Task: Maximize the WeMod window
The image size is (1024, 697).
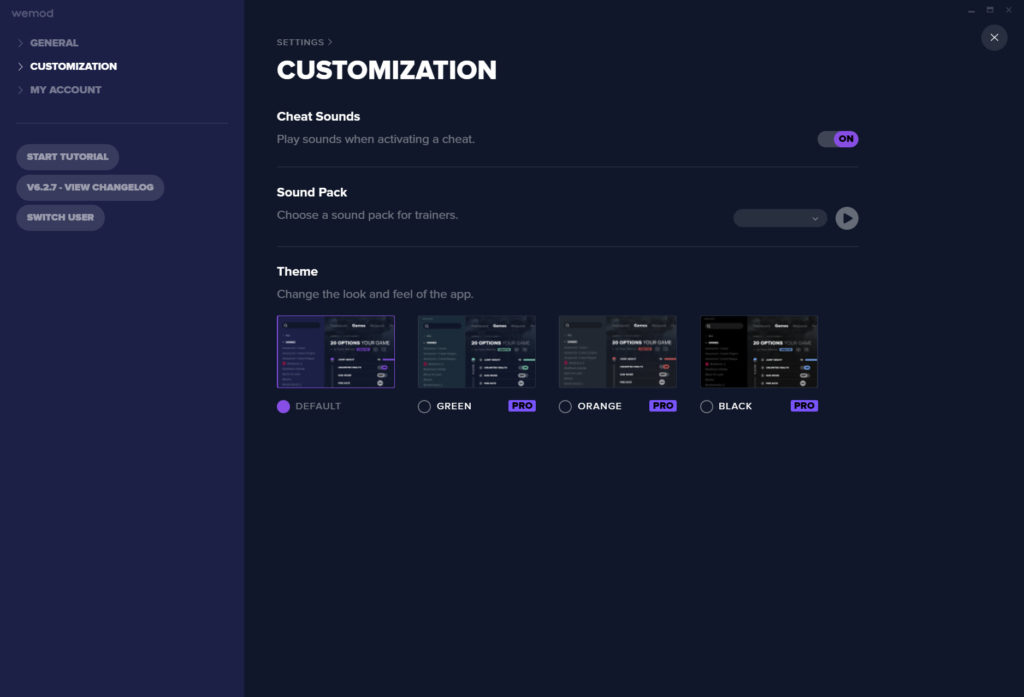Action: click(x=990, y=10)
